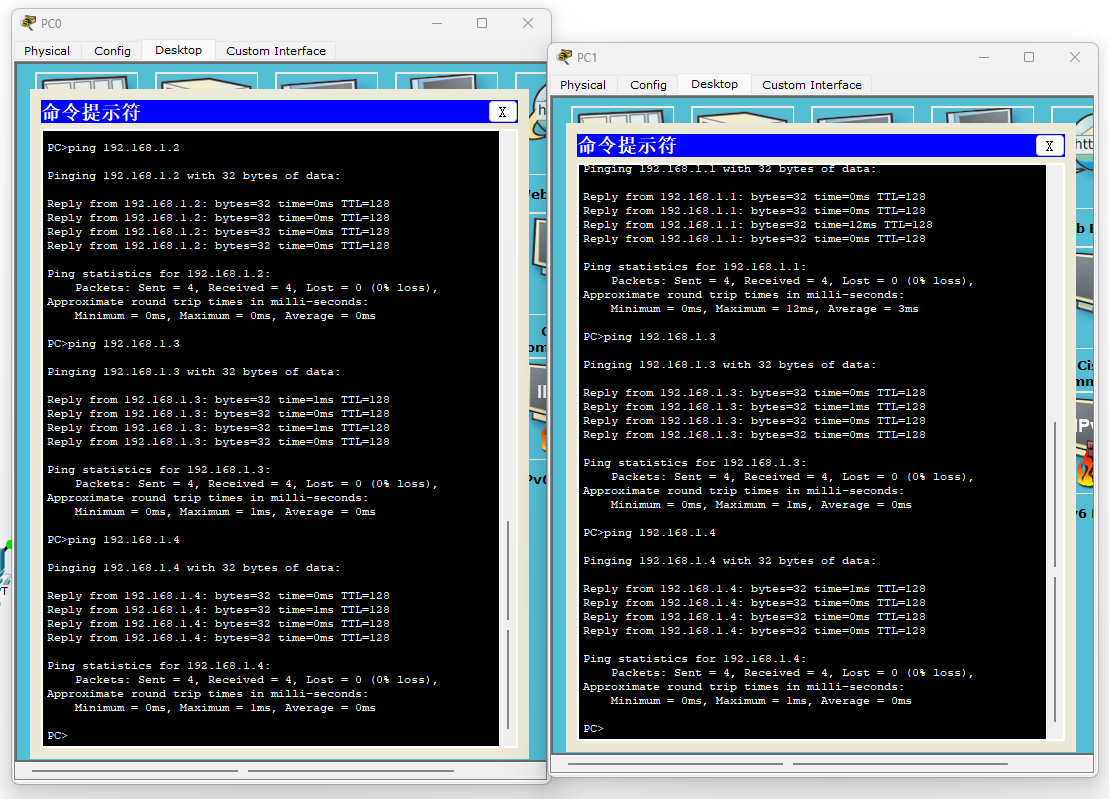The height and width of the screenshot is (799, 1109).
Task: Select the Desktop tab in PC1 window
Action: tap(714, 84)
